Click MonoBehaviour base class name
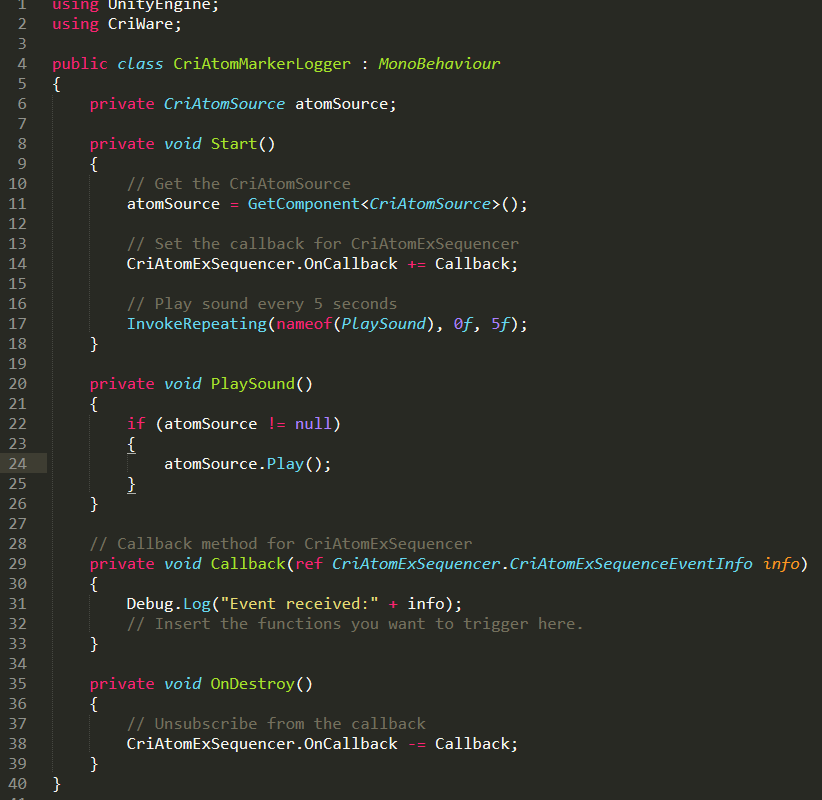The width and height of the screenshot is (822, 800). [x=439, y=63]
